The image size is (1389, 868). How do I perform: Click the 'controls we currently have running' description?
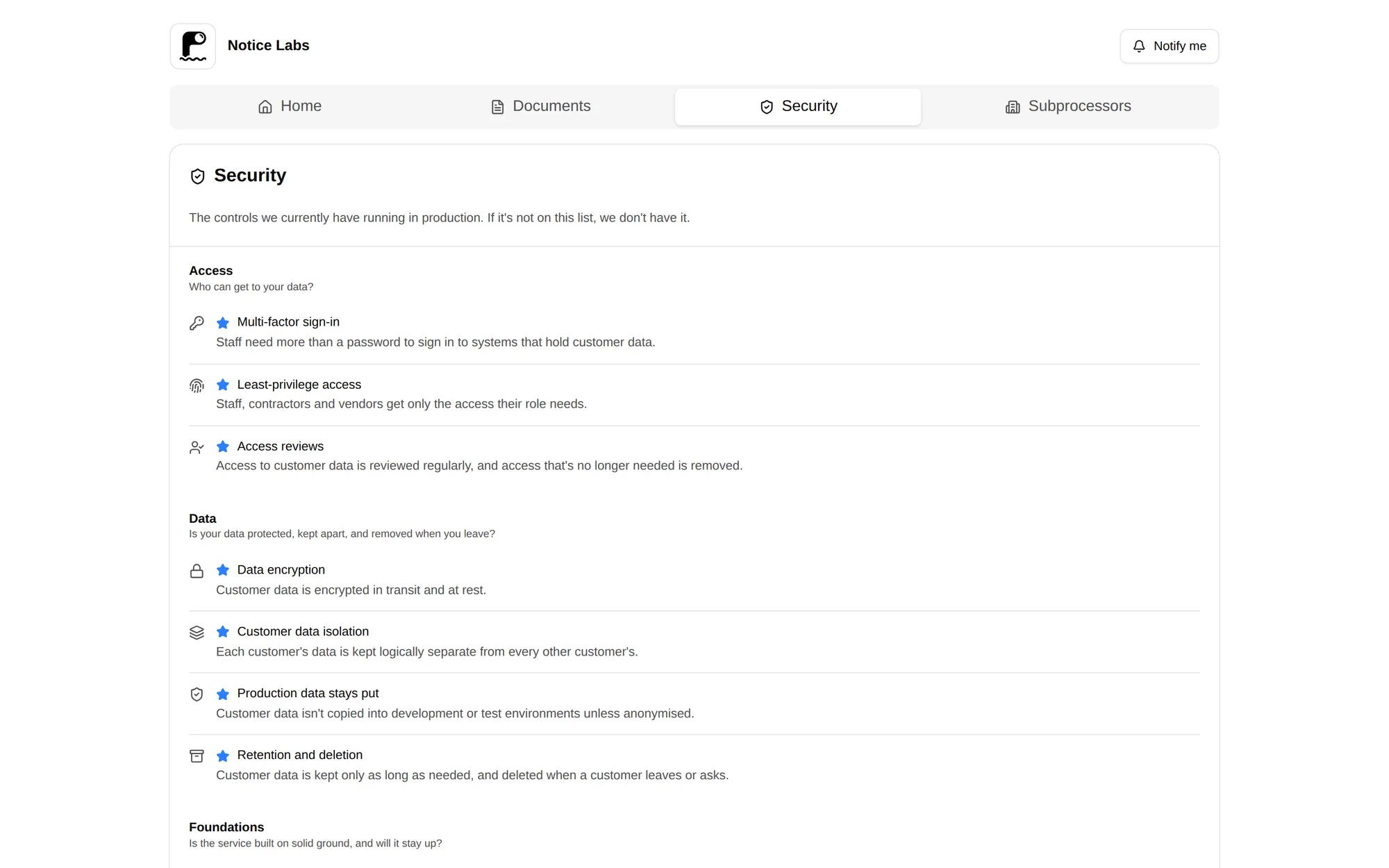[439, 218]
